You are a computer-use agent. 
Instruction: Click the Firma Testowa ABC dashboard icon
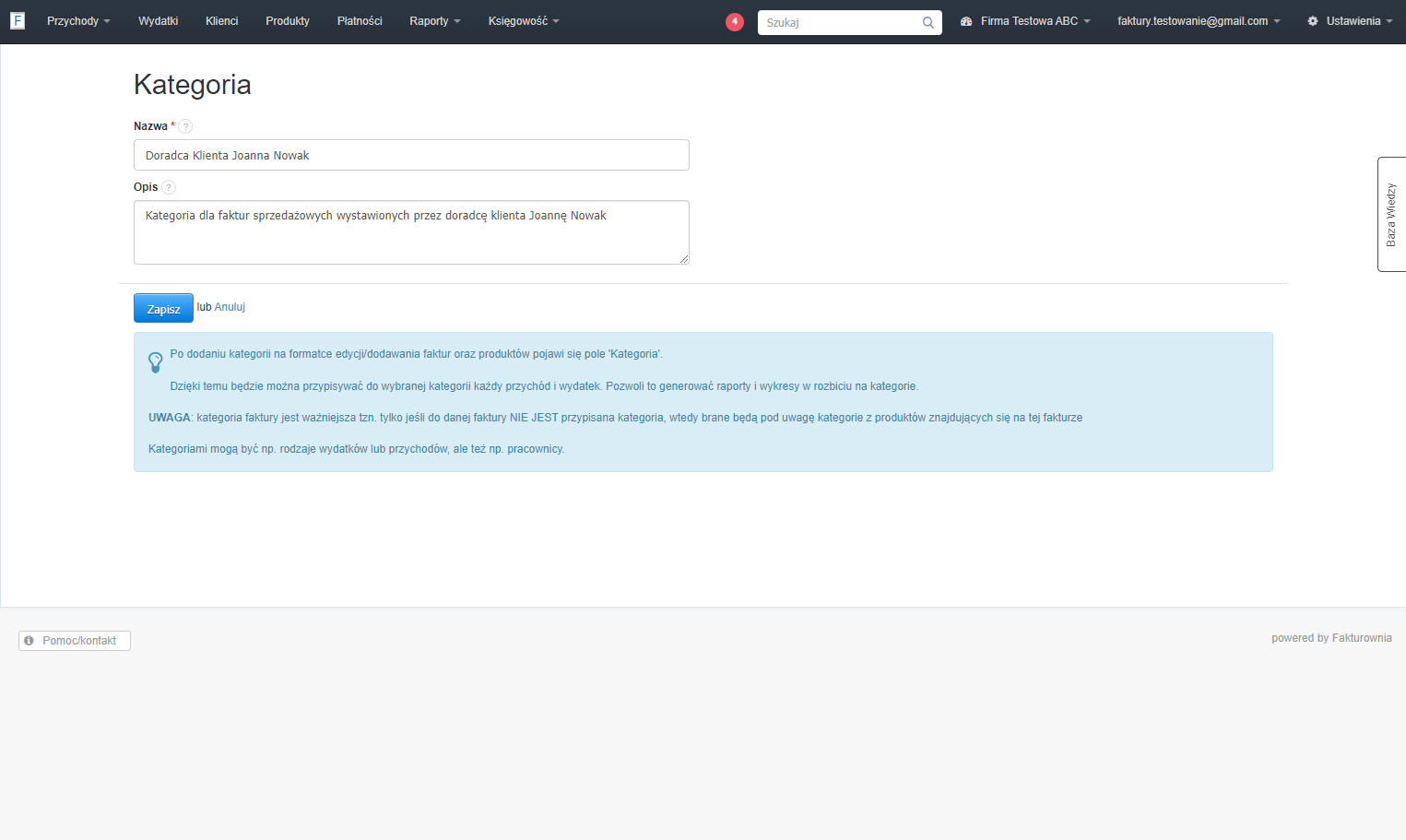966,21
